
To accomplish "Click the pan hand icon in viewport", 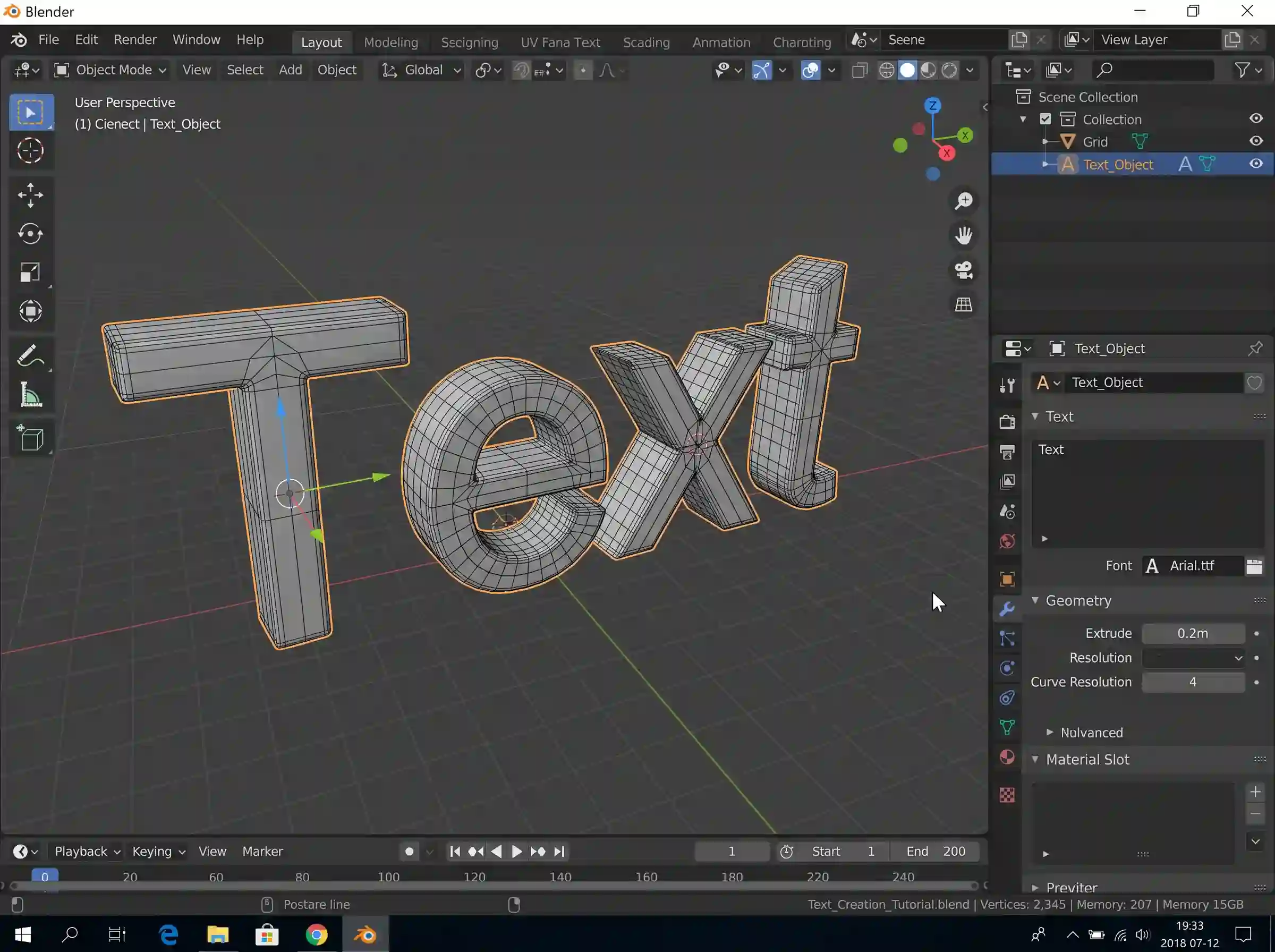I will point(964,235).
